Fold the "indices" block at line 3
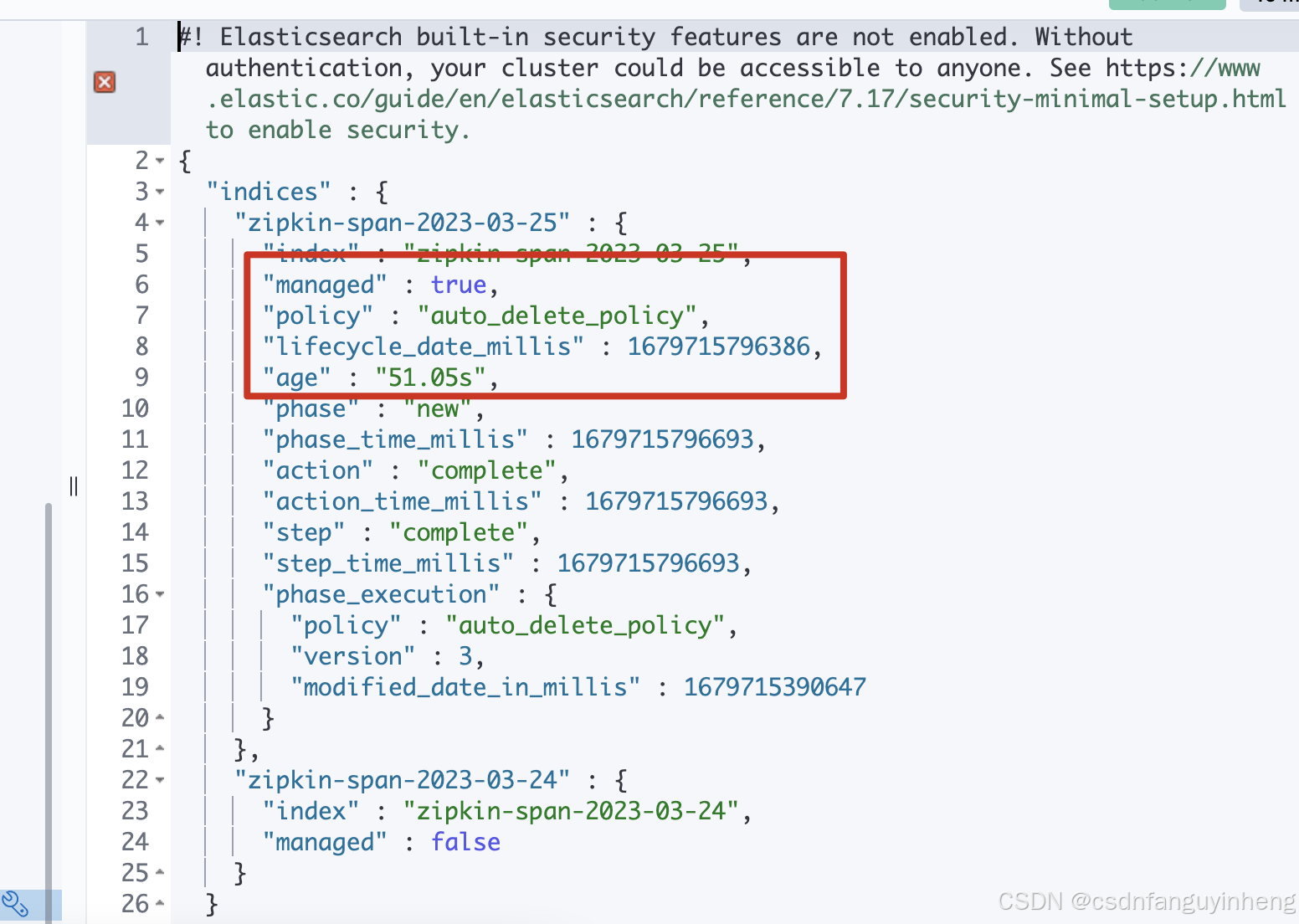Viewport: 1299px width, 924px height. (160, 192)
